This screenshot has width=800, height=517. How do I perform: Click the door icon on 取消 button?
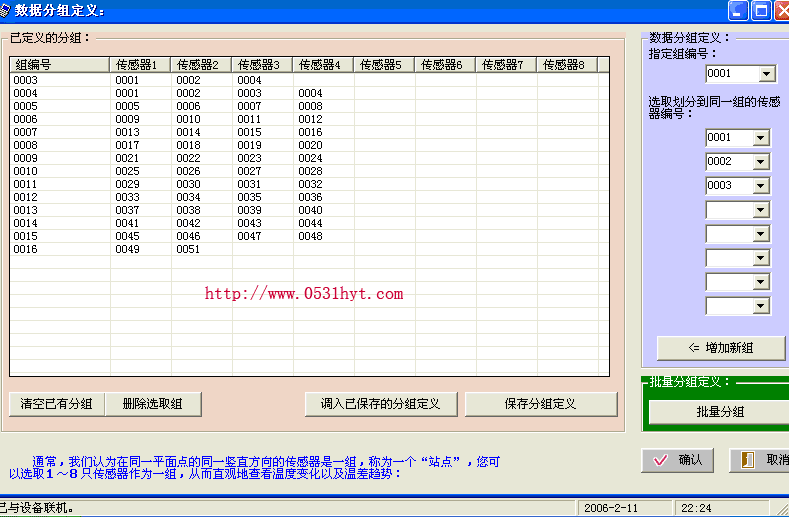tap(747, 460)
